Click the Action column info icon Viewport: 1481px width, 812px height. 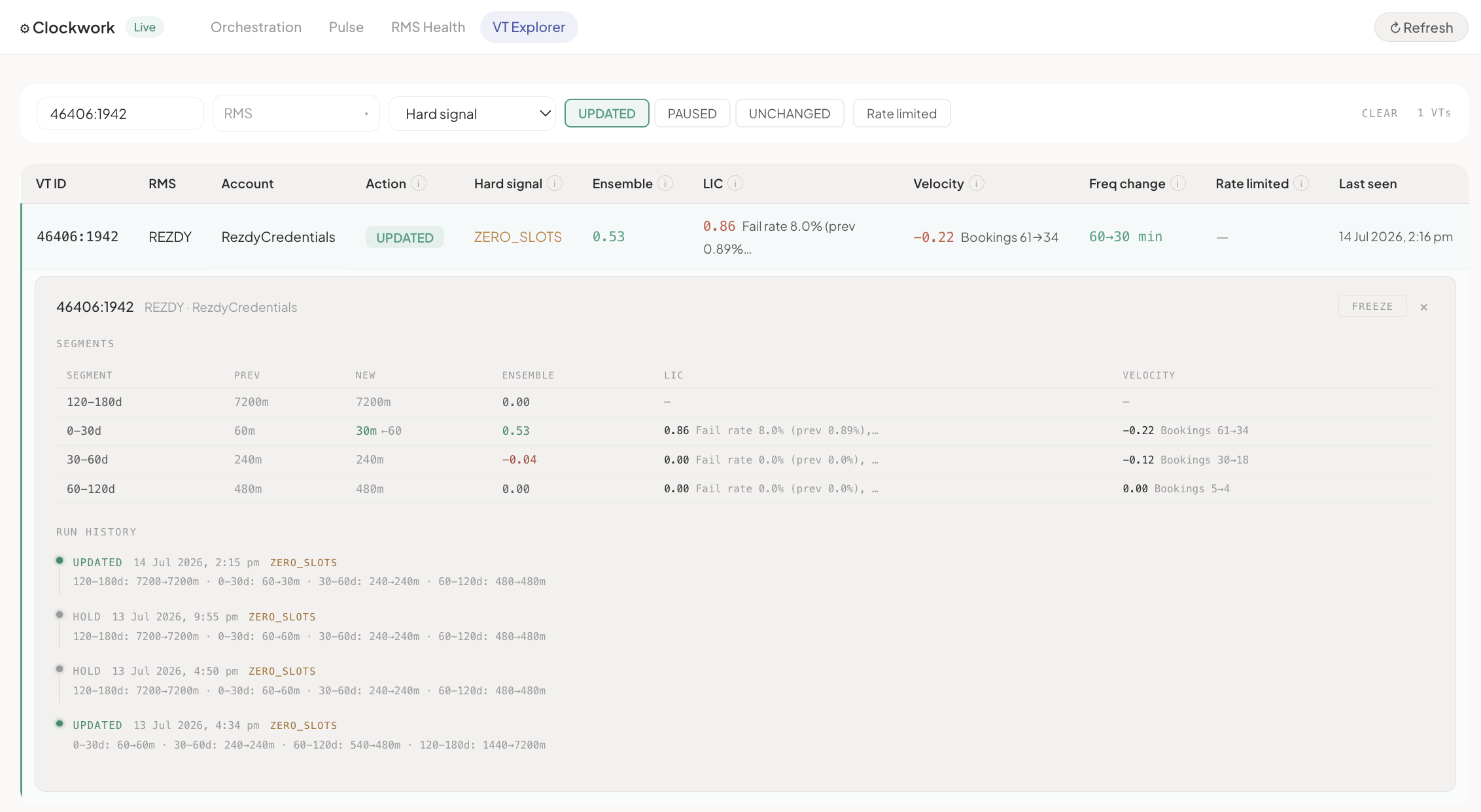tap(419, 184)
